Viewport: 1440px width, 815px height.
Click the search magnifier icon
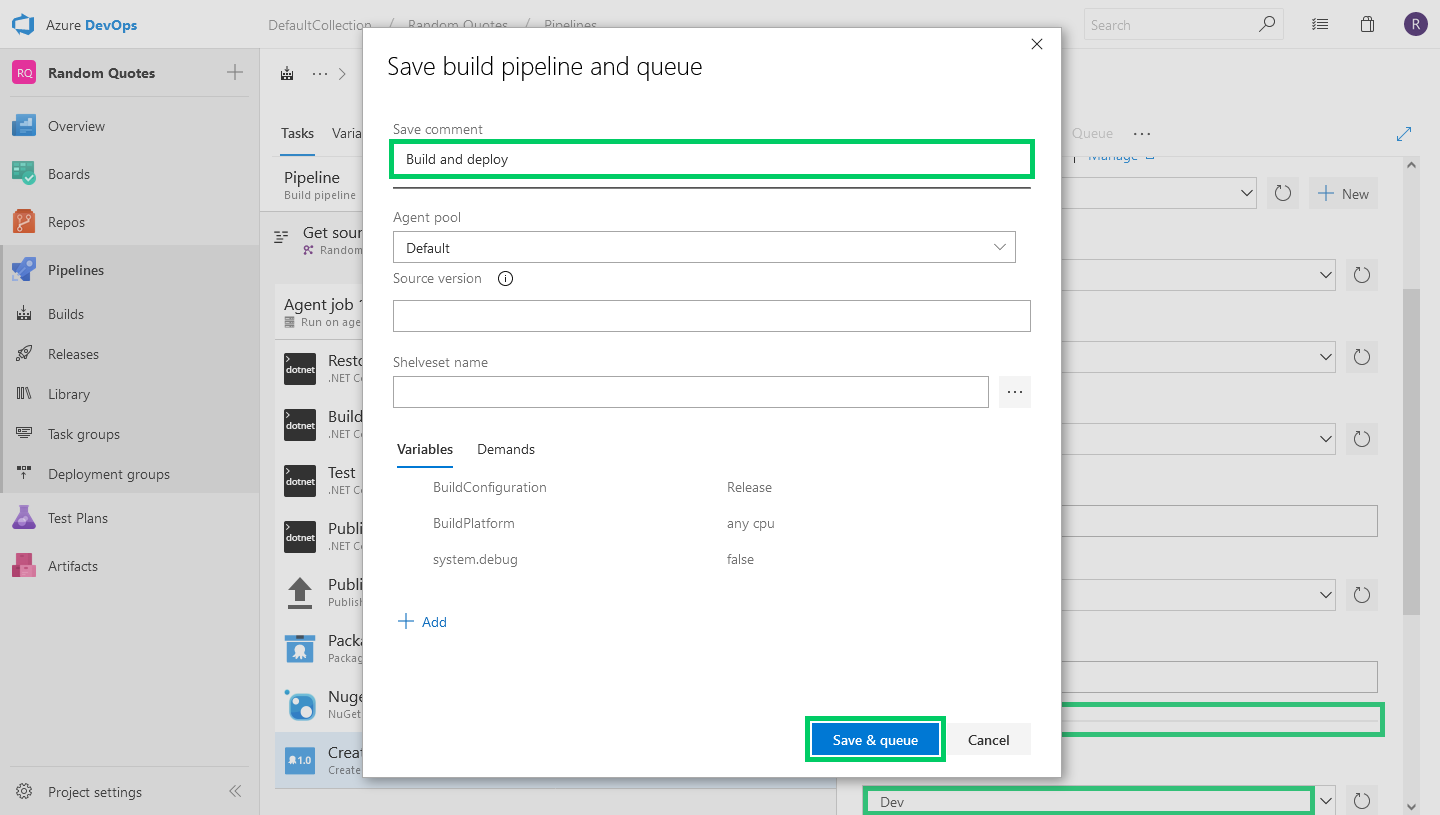click(x=1267, y=25)
